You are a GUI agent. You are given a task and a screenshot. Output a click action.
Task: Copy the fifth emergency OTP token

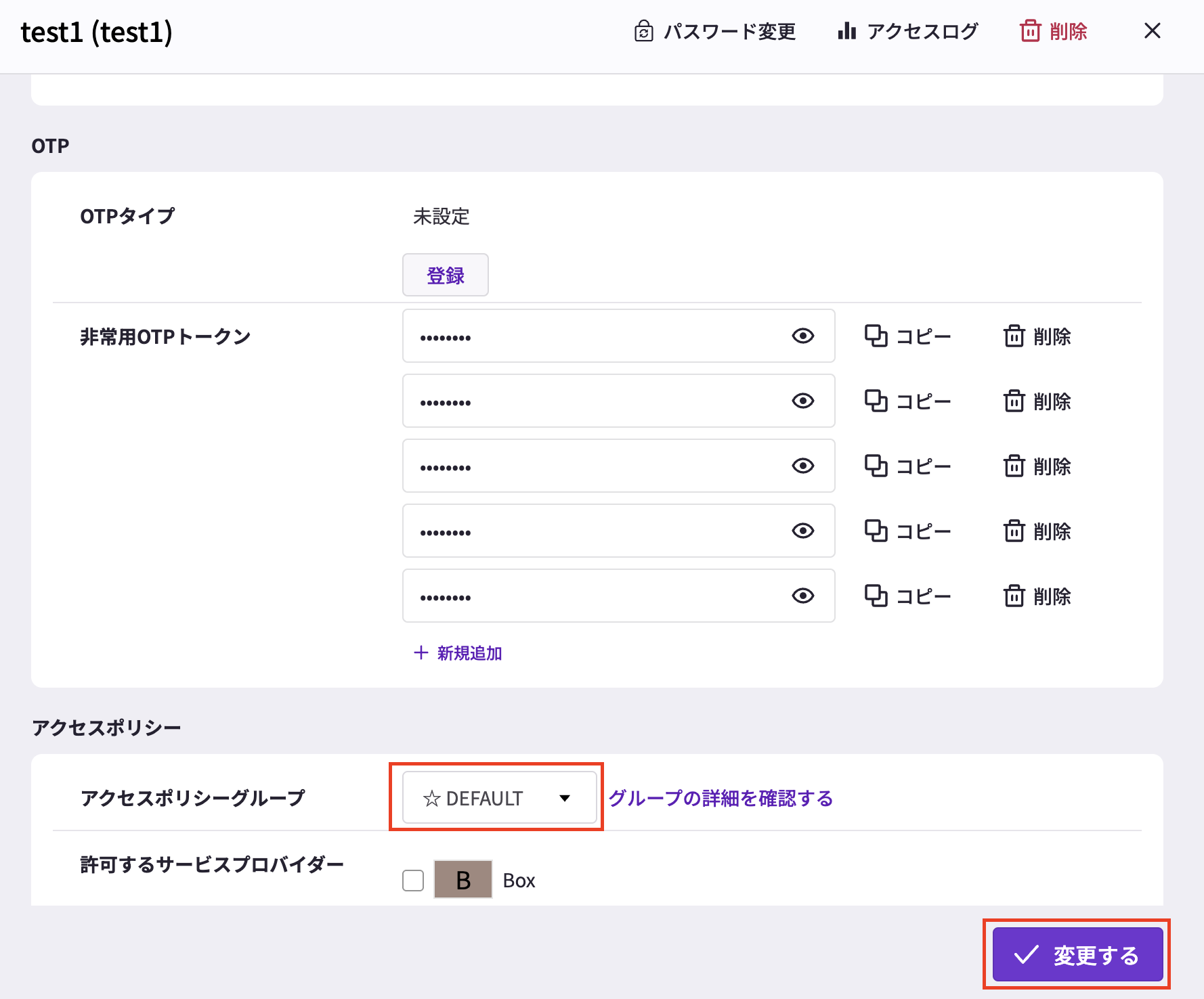tap(907, 596)
